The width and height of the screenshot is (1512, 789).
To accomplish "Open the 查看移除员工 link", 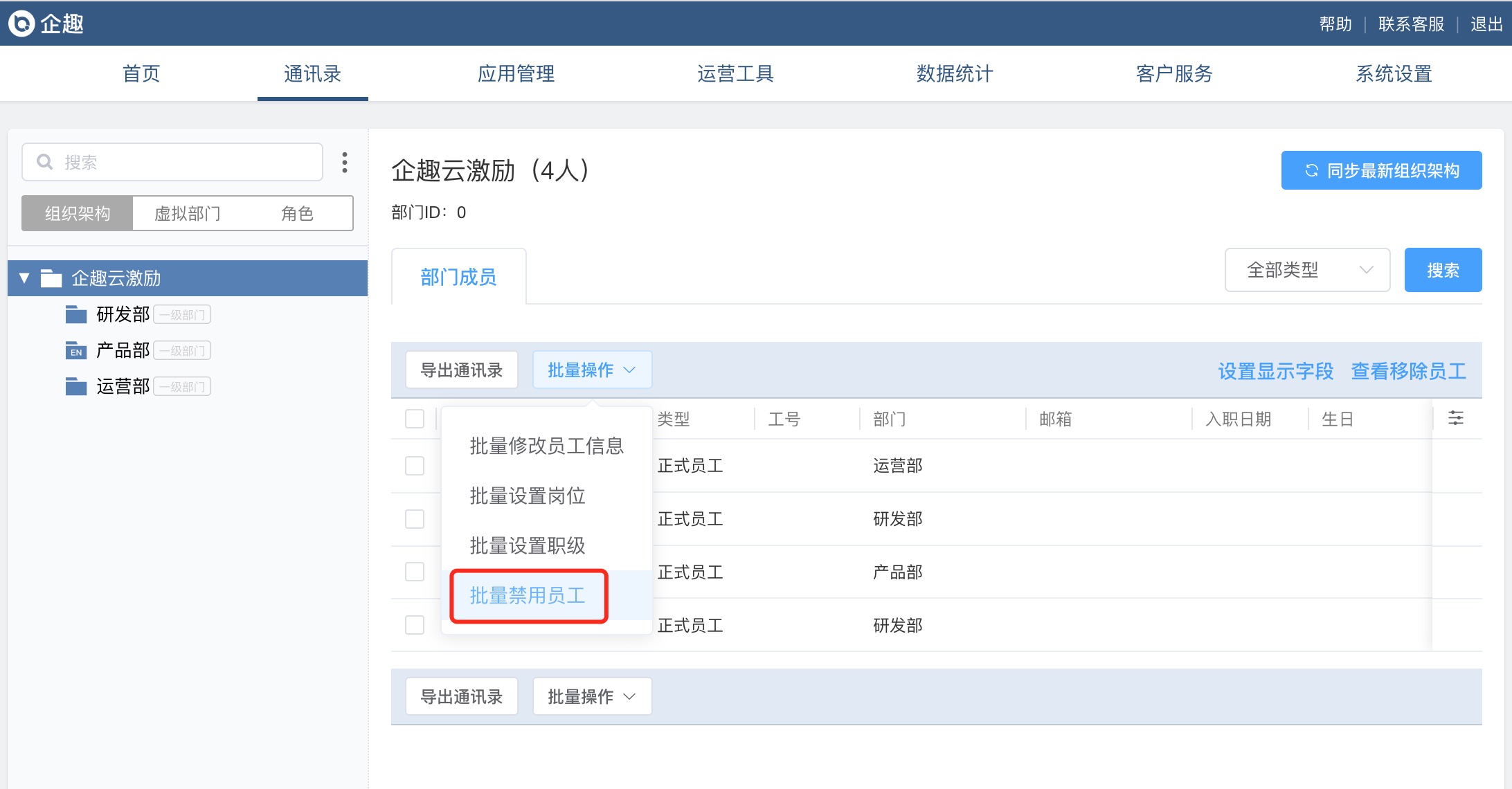I will click(x=1409, y=371).
